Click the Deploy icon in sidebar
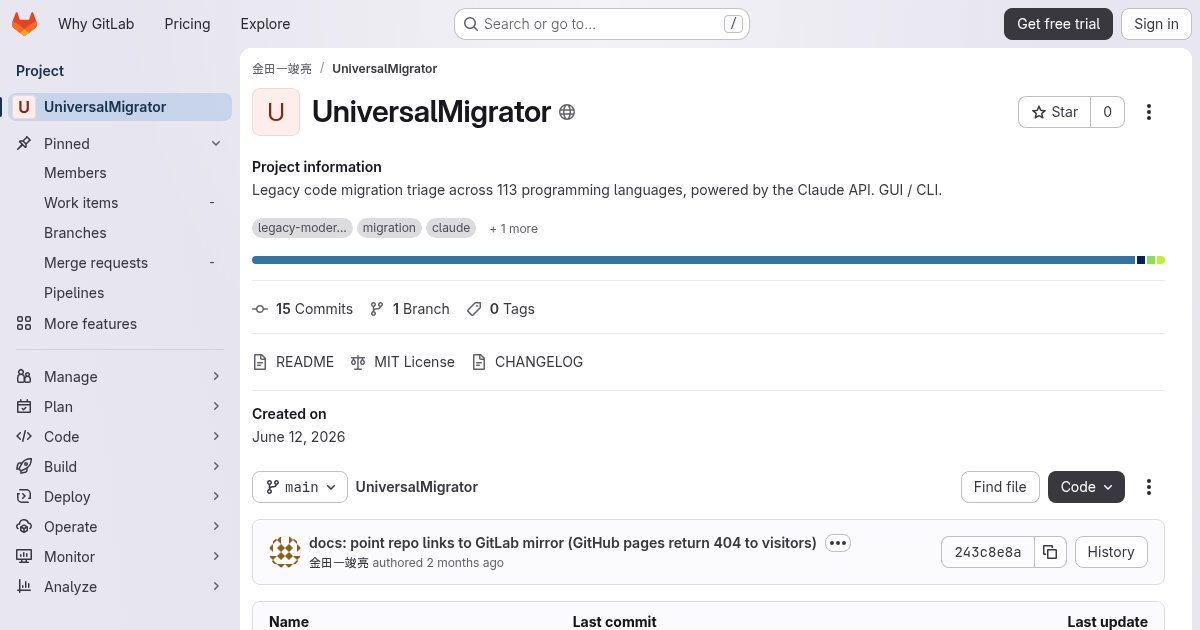The height and width of the screenshot is (630, 1200). coord(24,497)
